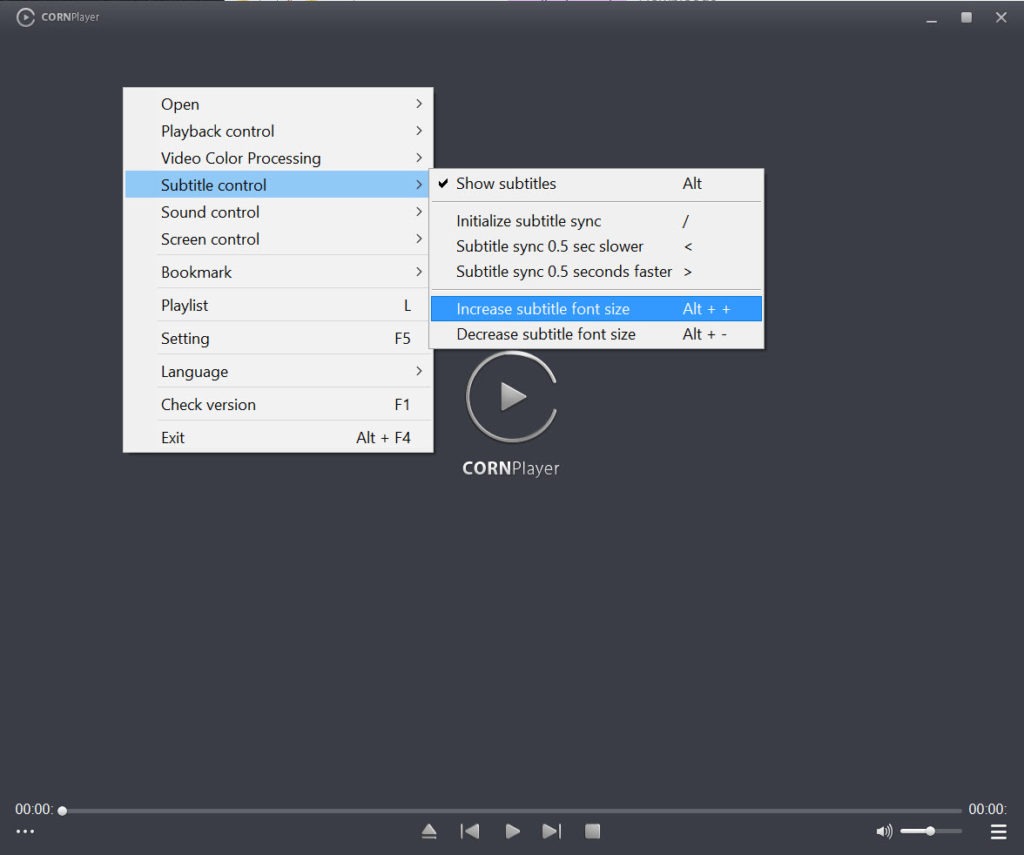Click the playback seek bar
The width and height of the screenshot is (1024, 855).
511,811
